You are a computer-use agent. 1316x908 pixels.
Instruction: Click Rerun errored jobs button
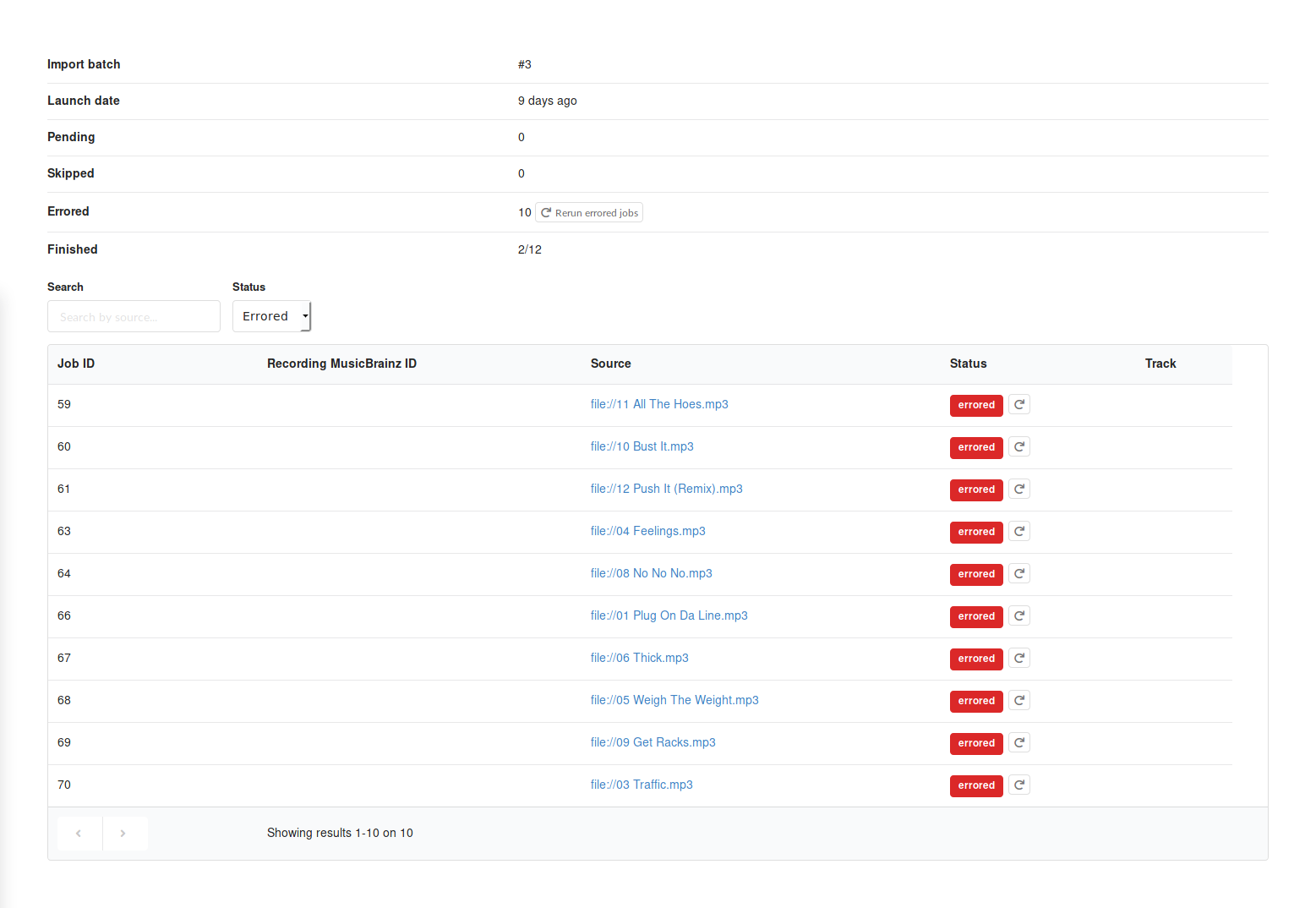pos(589,212)
